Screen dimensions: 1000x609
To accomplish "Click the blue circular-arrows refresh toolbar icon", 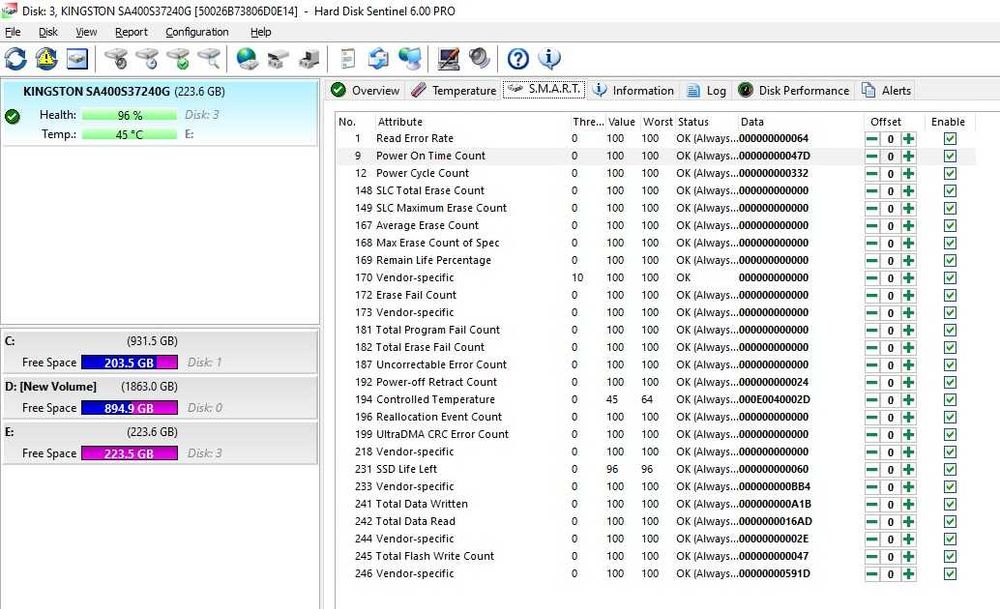I will pos(15,59).
